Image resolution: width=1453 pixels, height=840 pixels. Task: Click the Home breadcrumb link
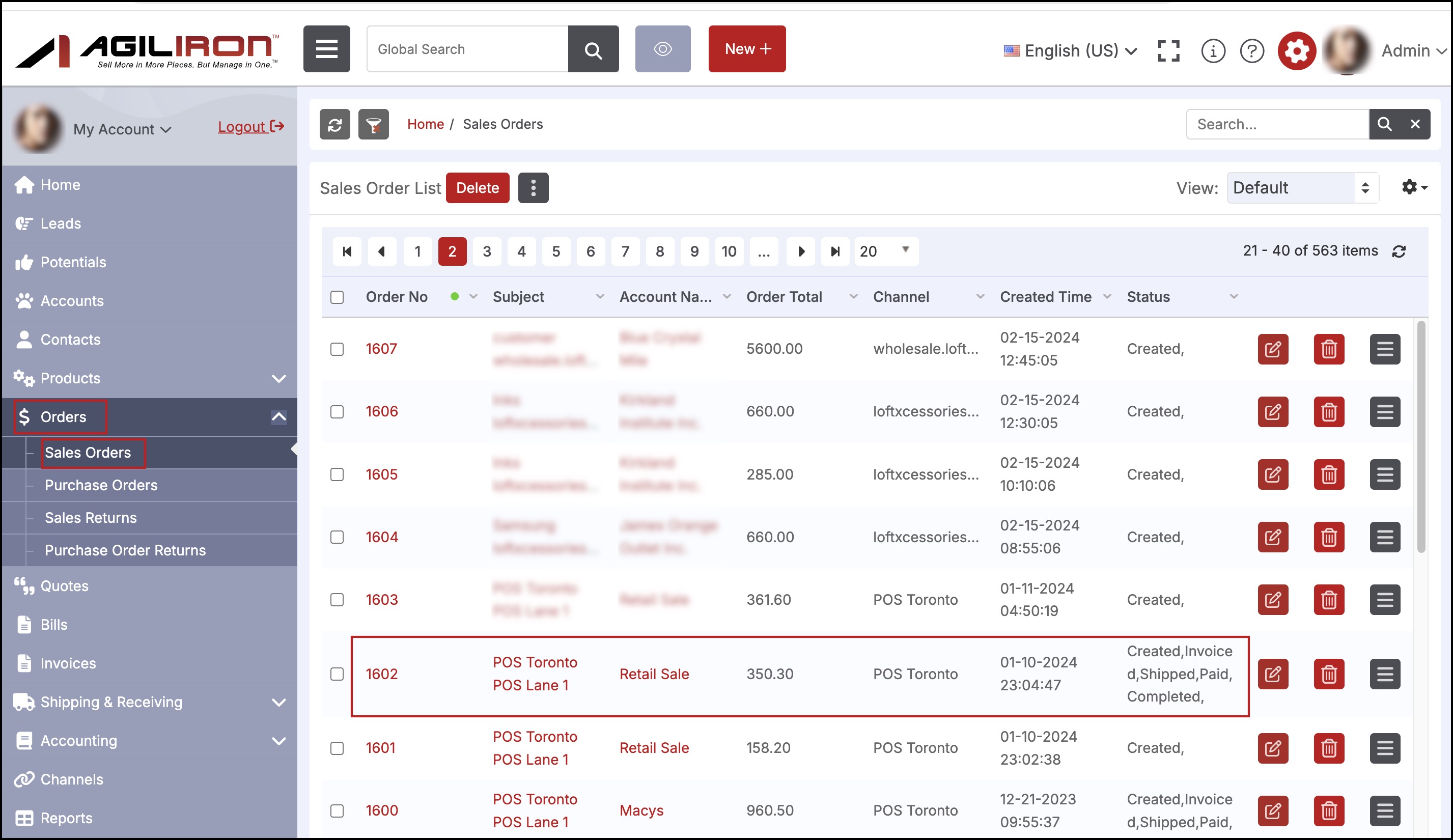point(425,124)
